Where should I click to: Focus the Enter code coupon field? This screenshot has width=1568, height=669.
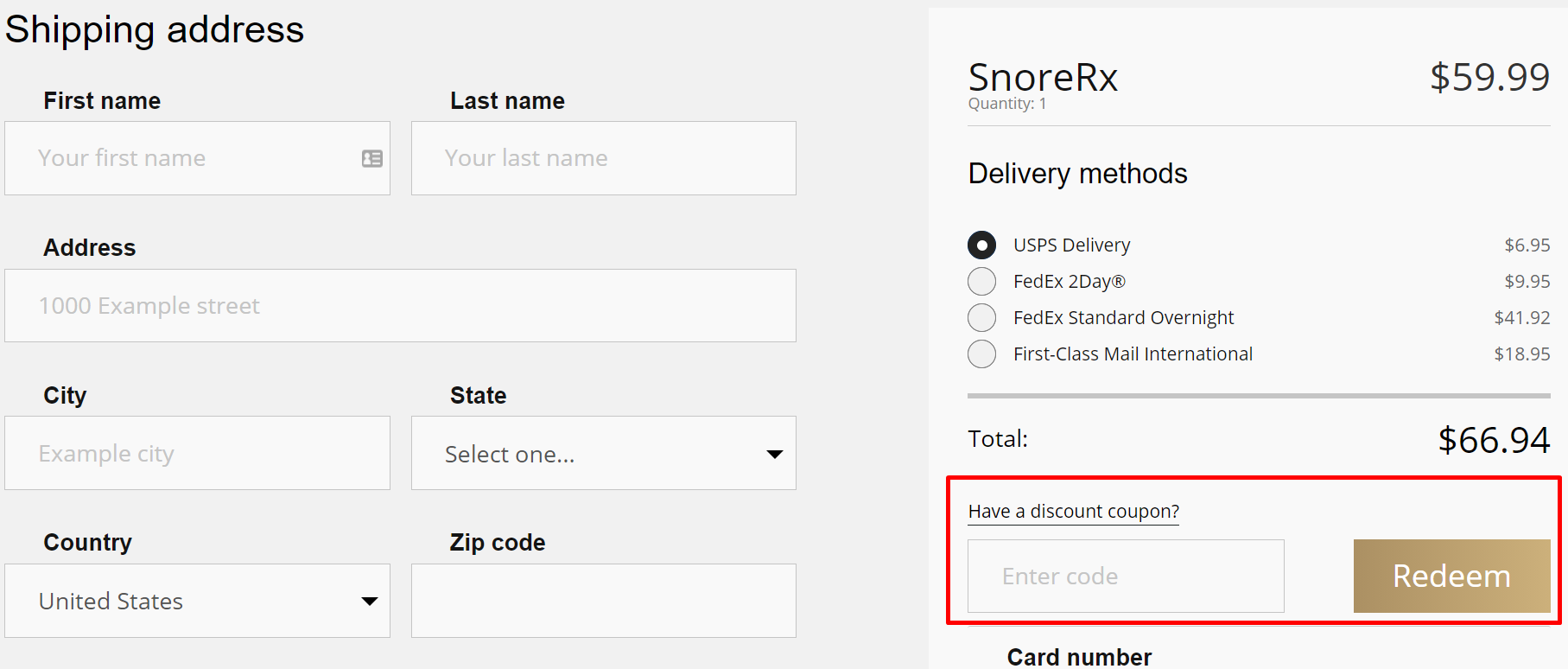tap(1126, 576)
